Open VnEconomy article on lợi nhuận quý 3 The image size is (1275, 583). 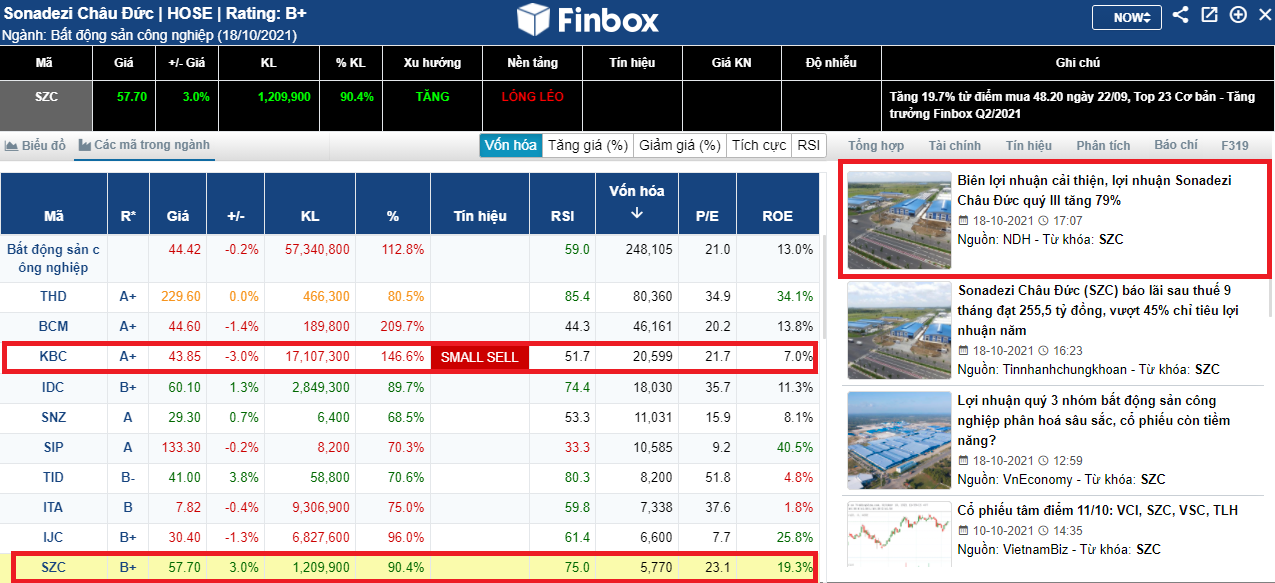pyautogui.click(x=1094, y=421)
